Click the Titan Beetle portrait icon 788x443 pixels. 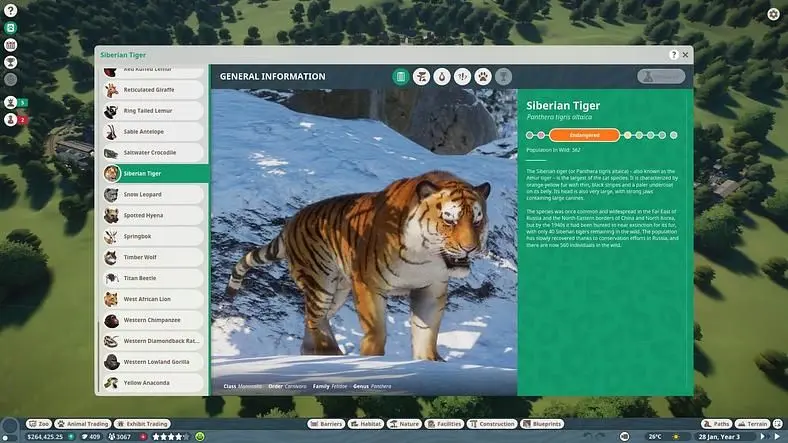111,278
